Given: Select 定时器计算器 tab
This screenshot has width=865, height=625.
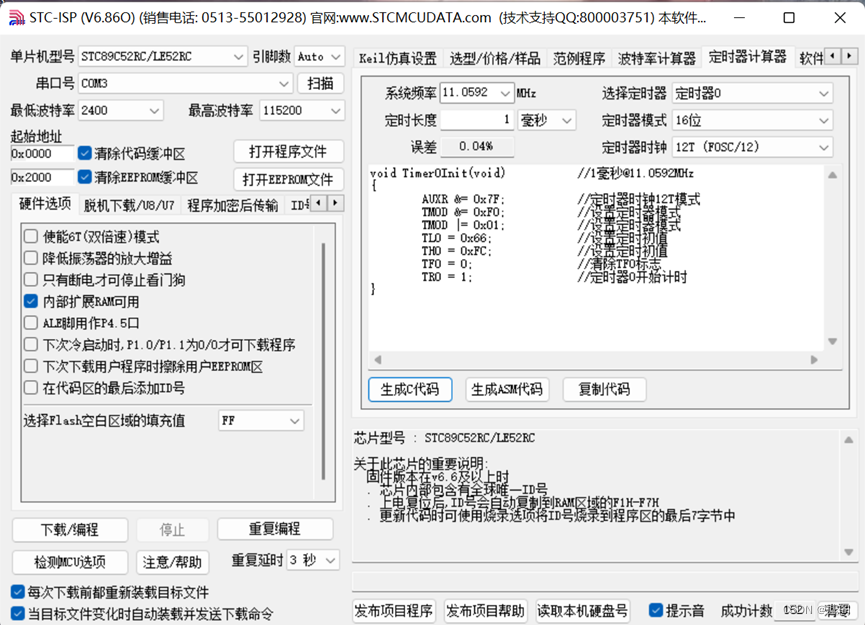Looking at the screenshot, I should (x=747, y=57).
